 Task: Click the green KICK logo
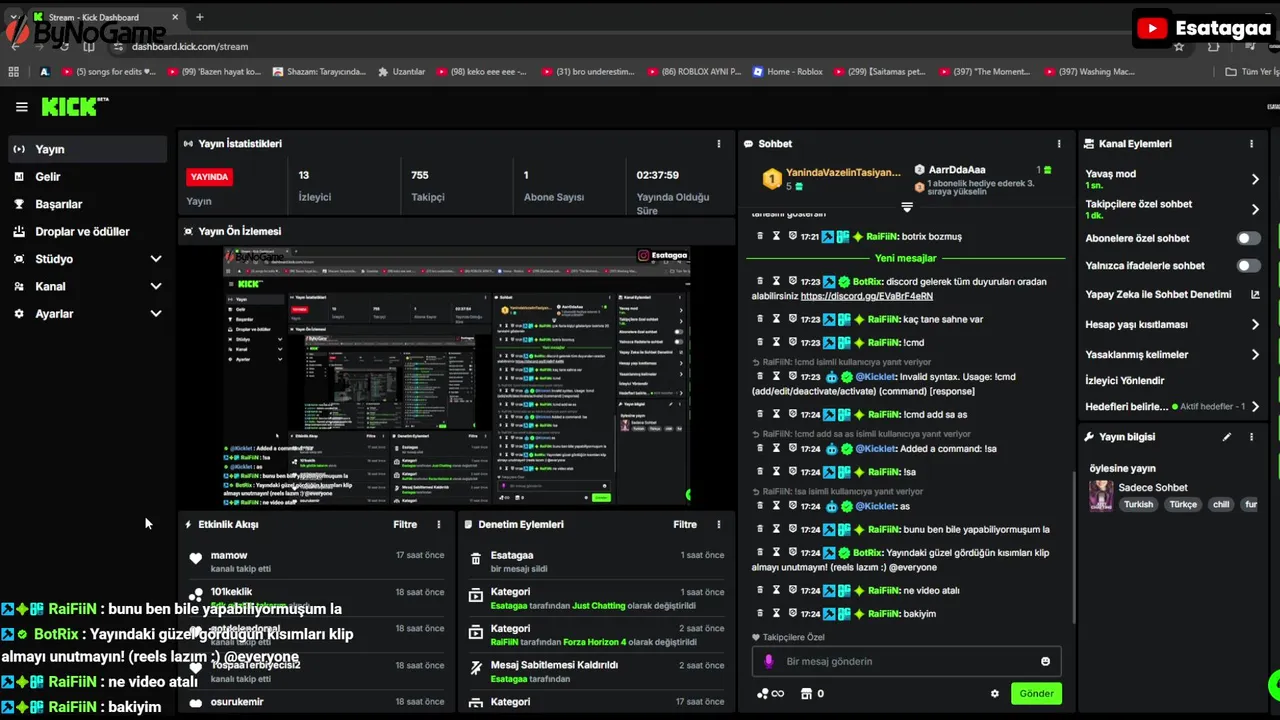74,106
